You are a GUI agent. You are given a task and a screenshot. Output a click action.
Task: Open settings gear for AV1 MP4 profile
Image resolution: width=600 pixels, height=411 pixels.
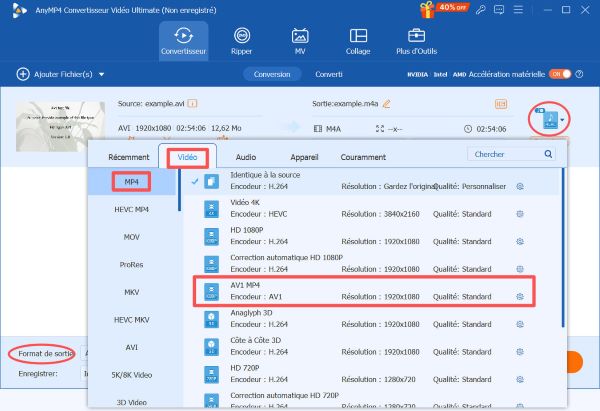[519, 296]
